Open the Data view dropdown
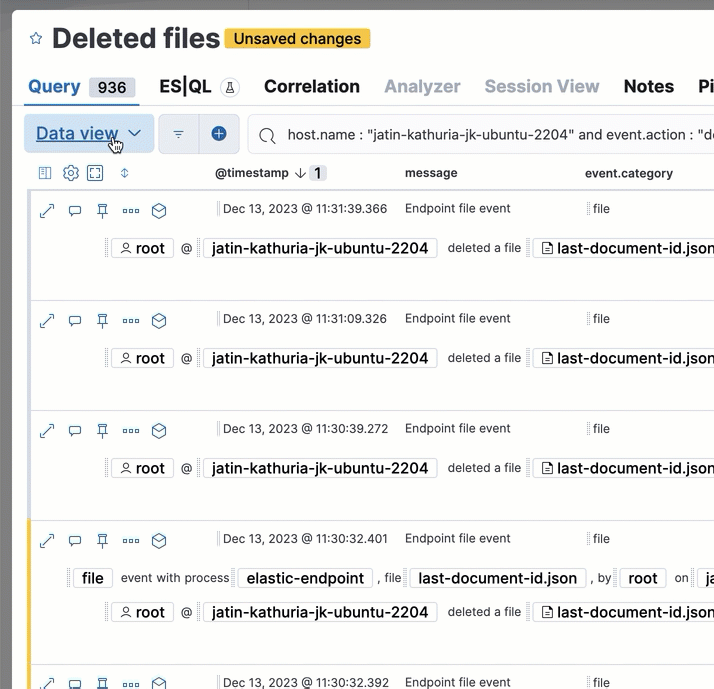The image size is (714, 689). [x=89, y=134]
